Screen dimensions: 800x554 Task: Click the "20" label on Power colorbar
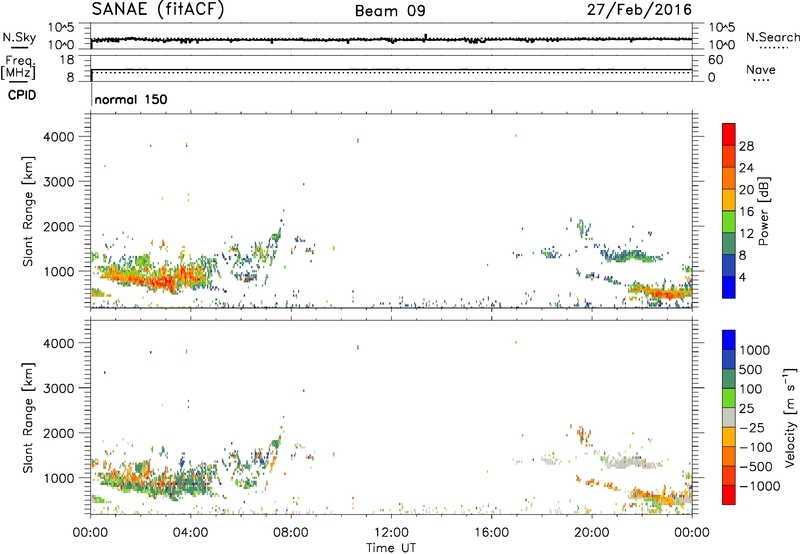tap(746, 190)
